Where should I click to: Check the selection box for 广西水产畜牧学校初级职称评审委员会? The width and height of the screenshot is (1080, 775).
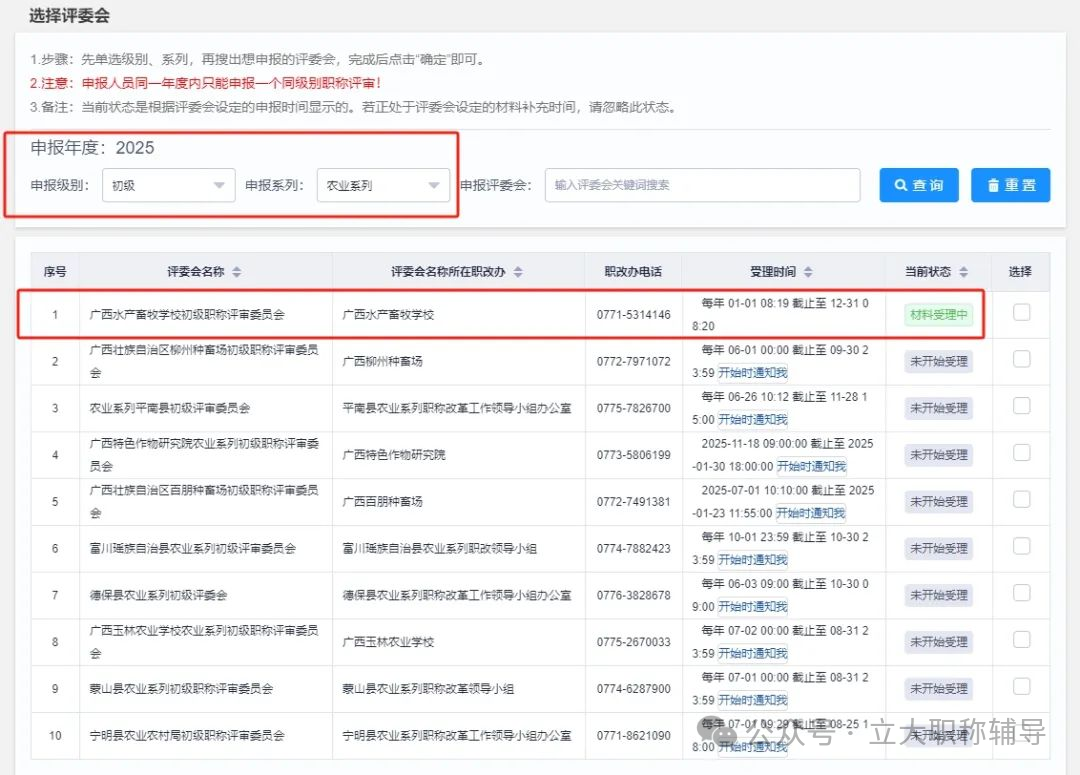point(1021,313)
